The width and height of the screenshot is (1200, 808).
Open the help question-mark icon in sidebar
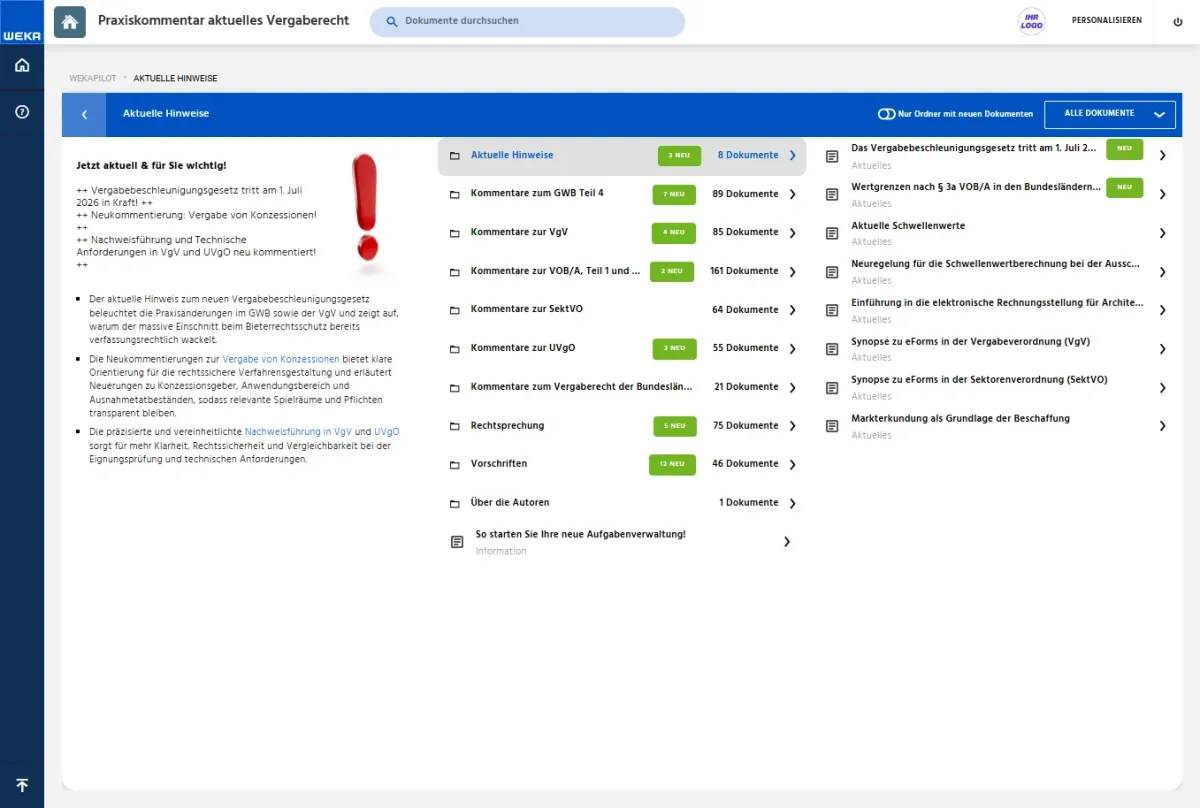22,112
